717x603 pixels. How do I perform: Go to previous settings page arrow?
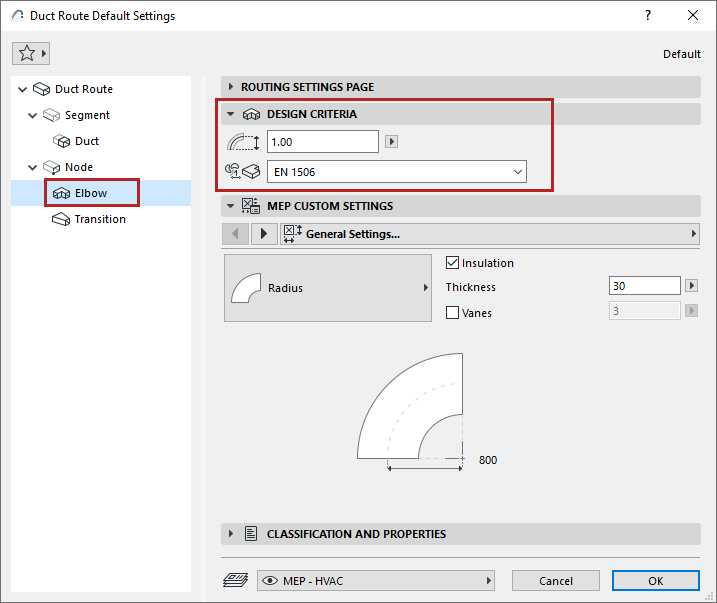tap(235, 234)
